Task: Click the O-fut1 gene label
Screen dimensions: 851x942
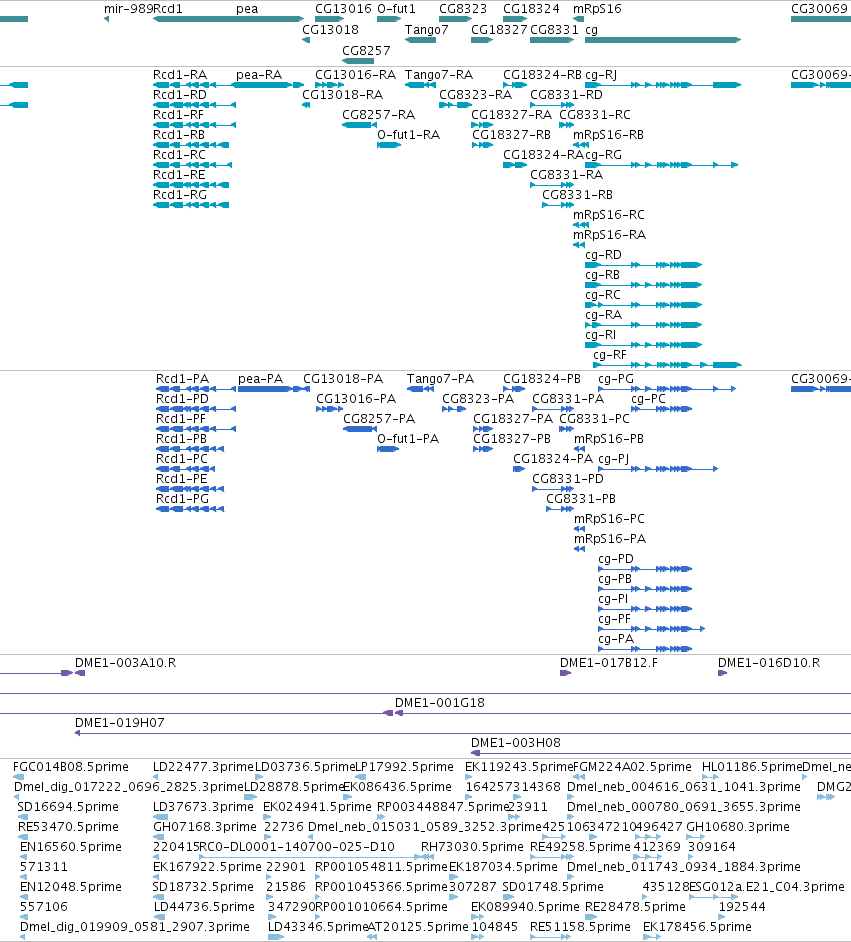Action: (396, 9)
